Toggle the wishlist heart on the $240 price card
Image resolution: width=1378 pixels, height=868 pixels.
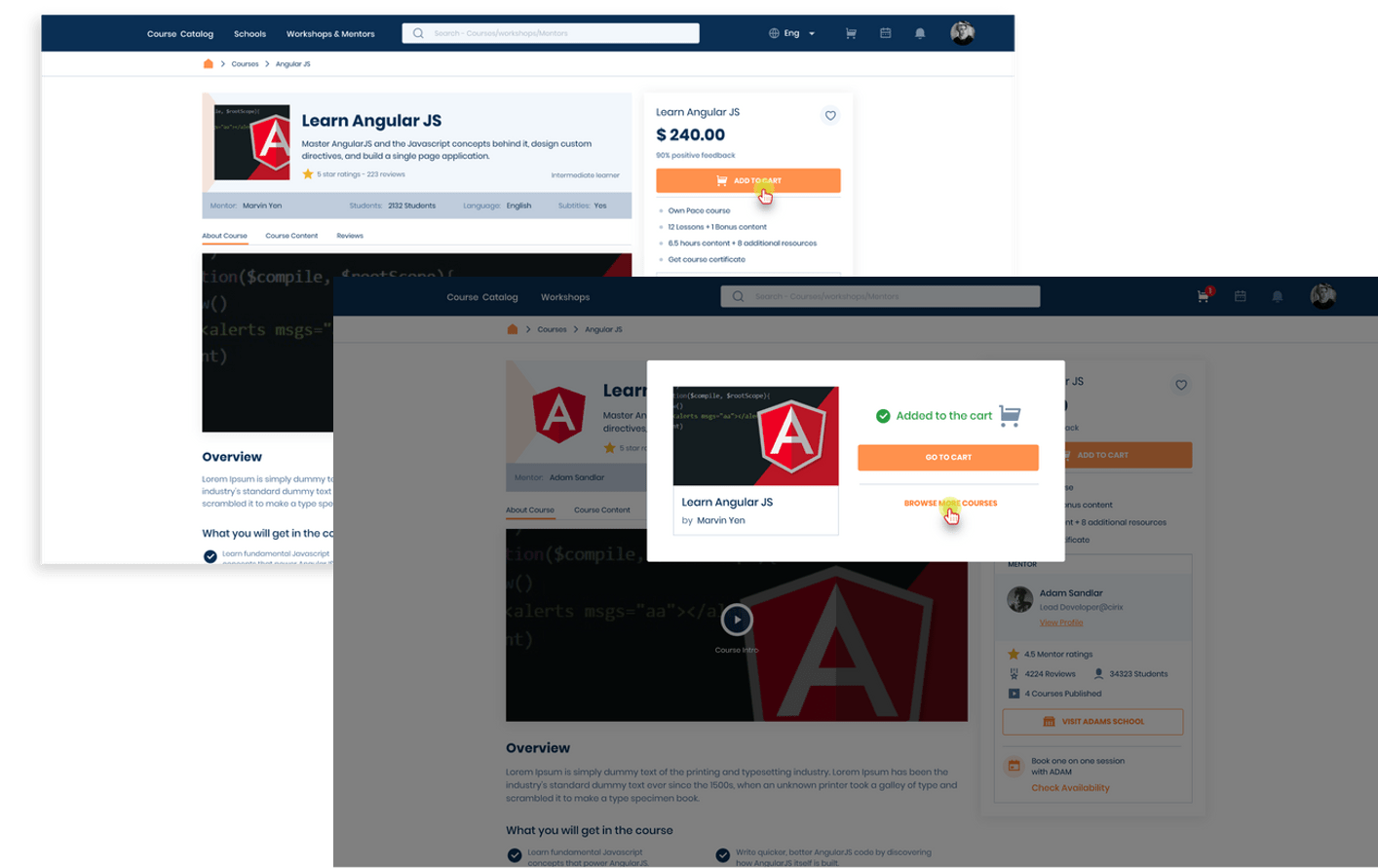click(x=830, y=115)
